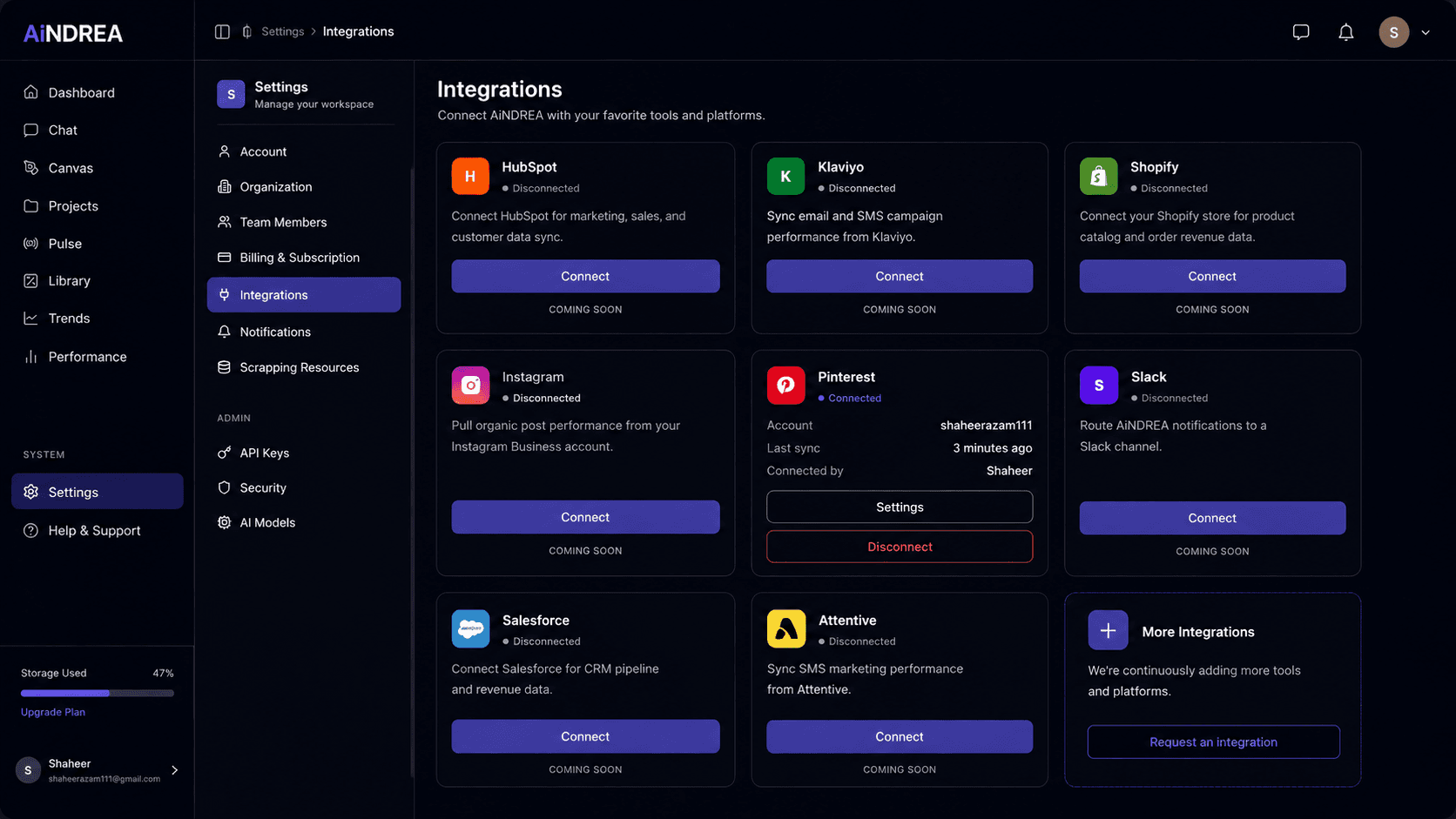This screenshot has height=819, width=1456.
Task: Click the user avatar S in top bar
Action: tap(1393, 32)
